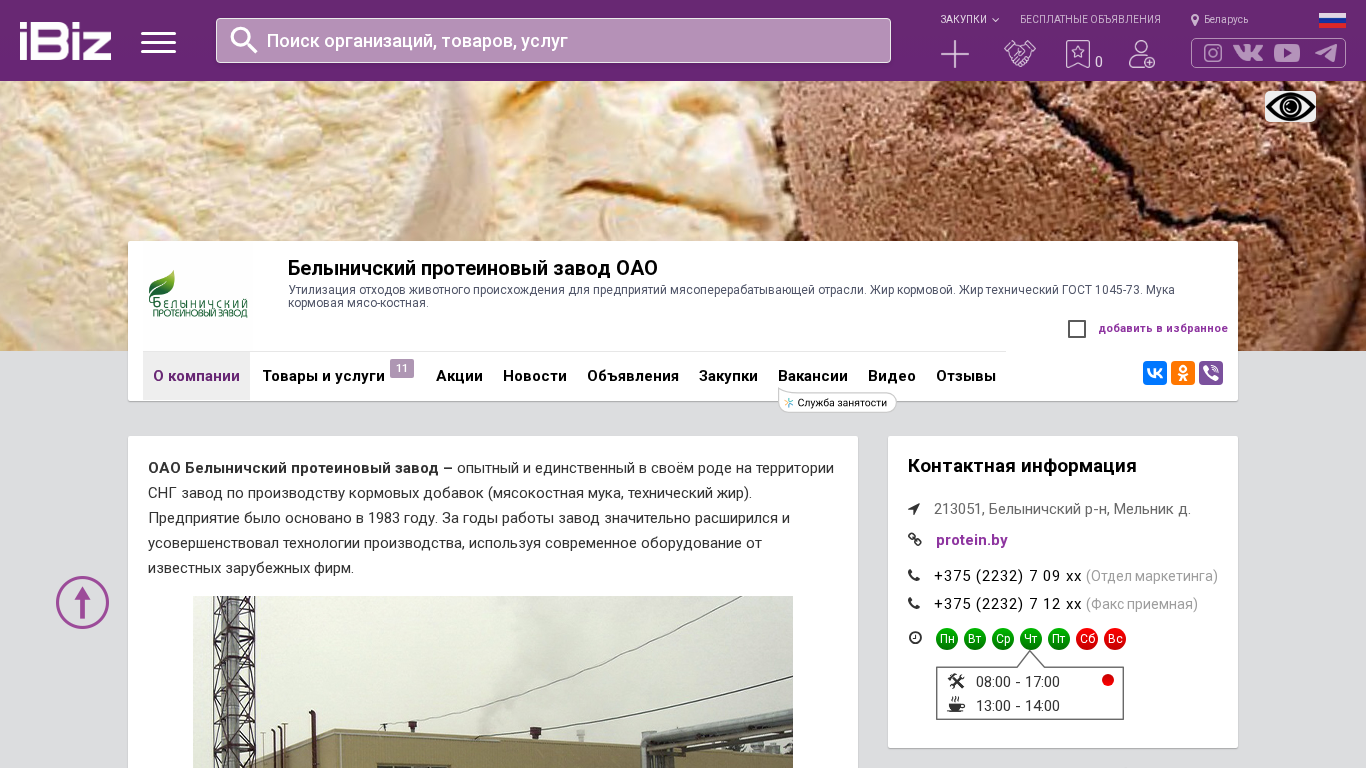The height and width of the screenshot is (768, 1366).
Task: Click the working hours 08:00 - 17:00
Action: click(x=1018, y=682)
